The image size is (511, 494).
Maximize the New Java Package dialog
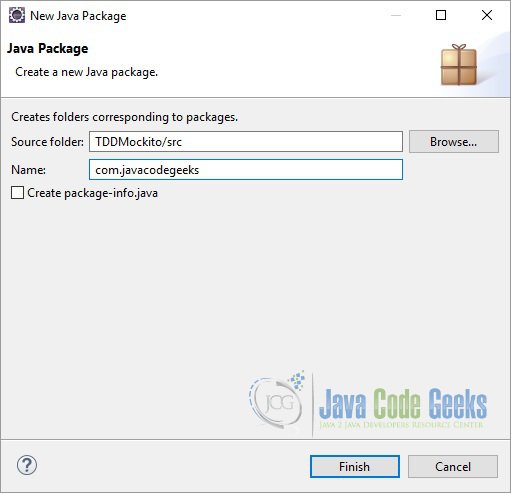pyautogui.click(x=441, y=15)
